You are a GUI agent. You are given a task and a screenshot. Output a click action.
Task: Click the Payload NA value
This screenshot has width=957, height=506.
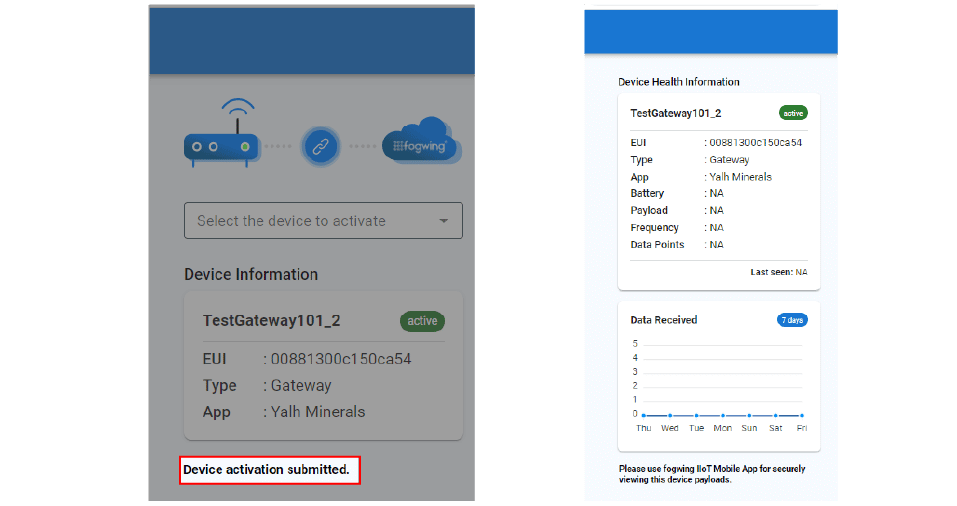717,210
